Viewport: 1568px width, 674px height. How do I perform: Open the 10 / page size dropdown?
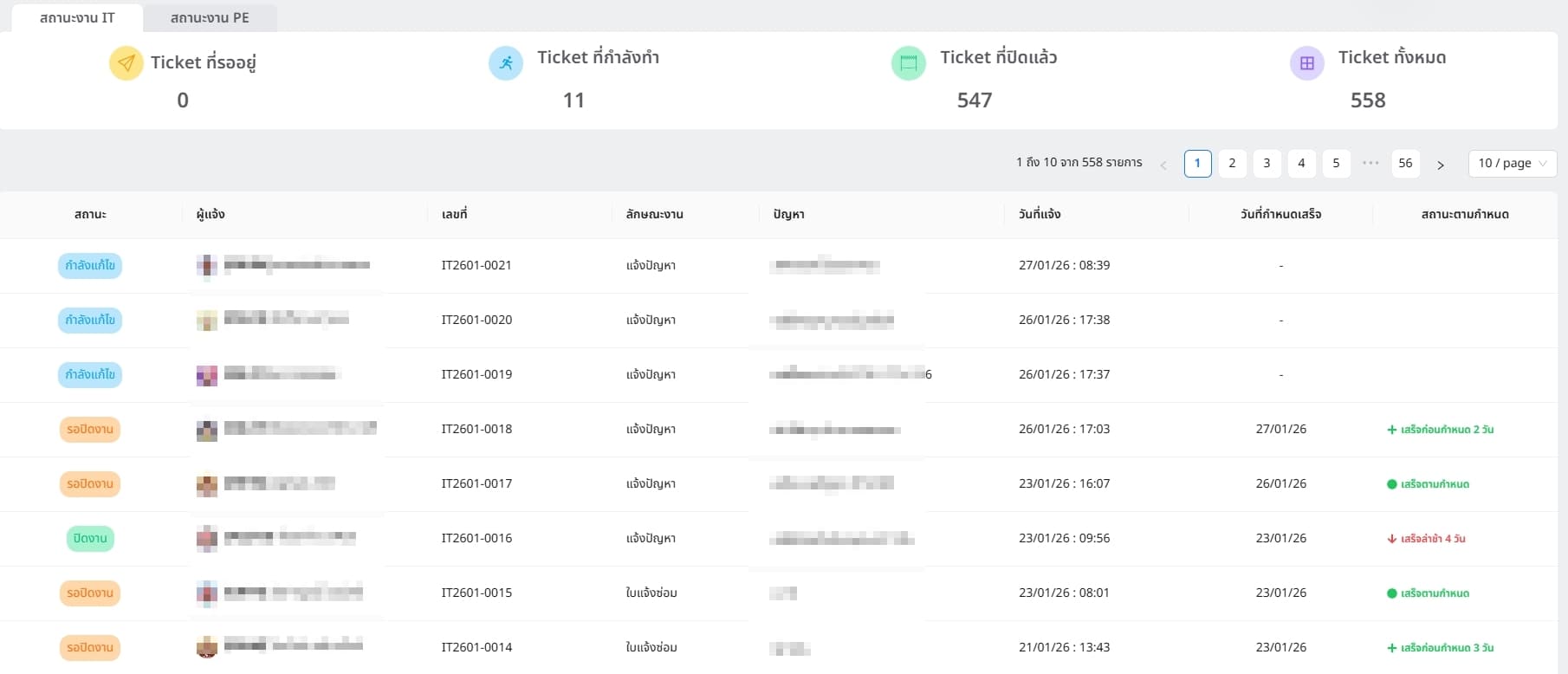coord(1512,163)
